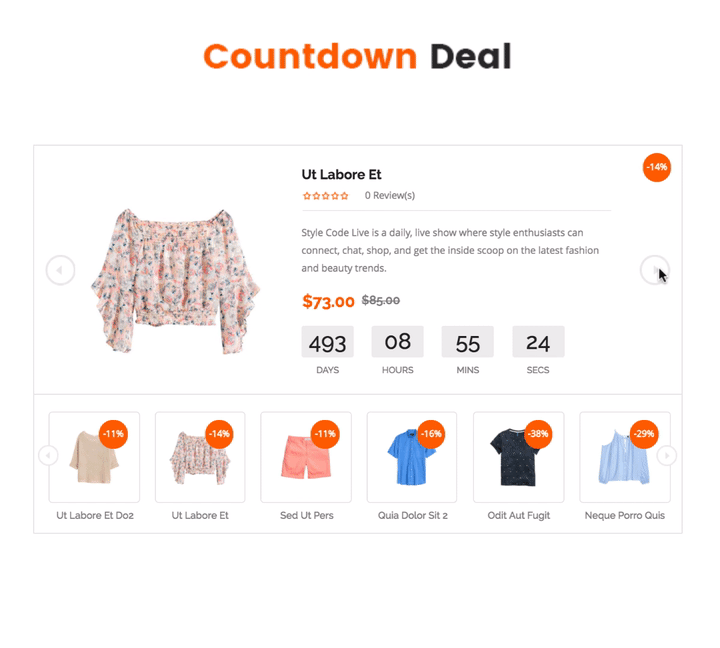720x648 pixels.
Task: Open the Ut Labore Et Do2 product name
Action: pyautogui.click(x=95, y=515)
